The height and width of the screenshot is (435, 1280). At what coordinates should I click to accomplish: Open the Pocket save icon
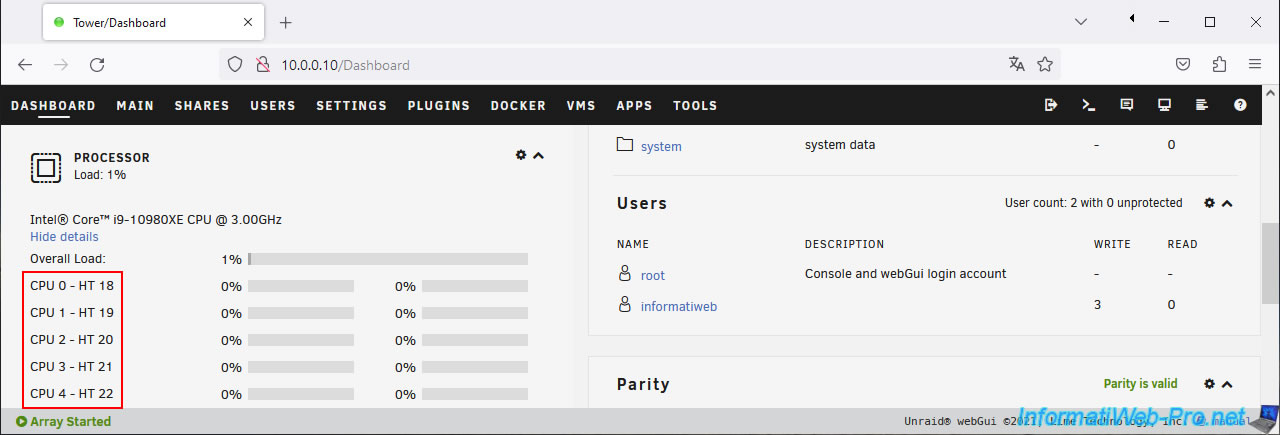1182,64
